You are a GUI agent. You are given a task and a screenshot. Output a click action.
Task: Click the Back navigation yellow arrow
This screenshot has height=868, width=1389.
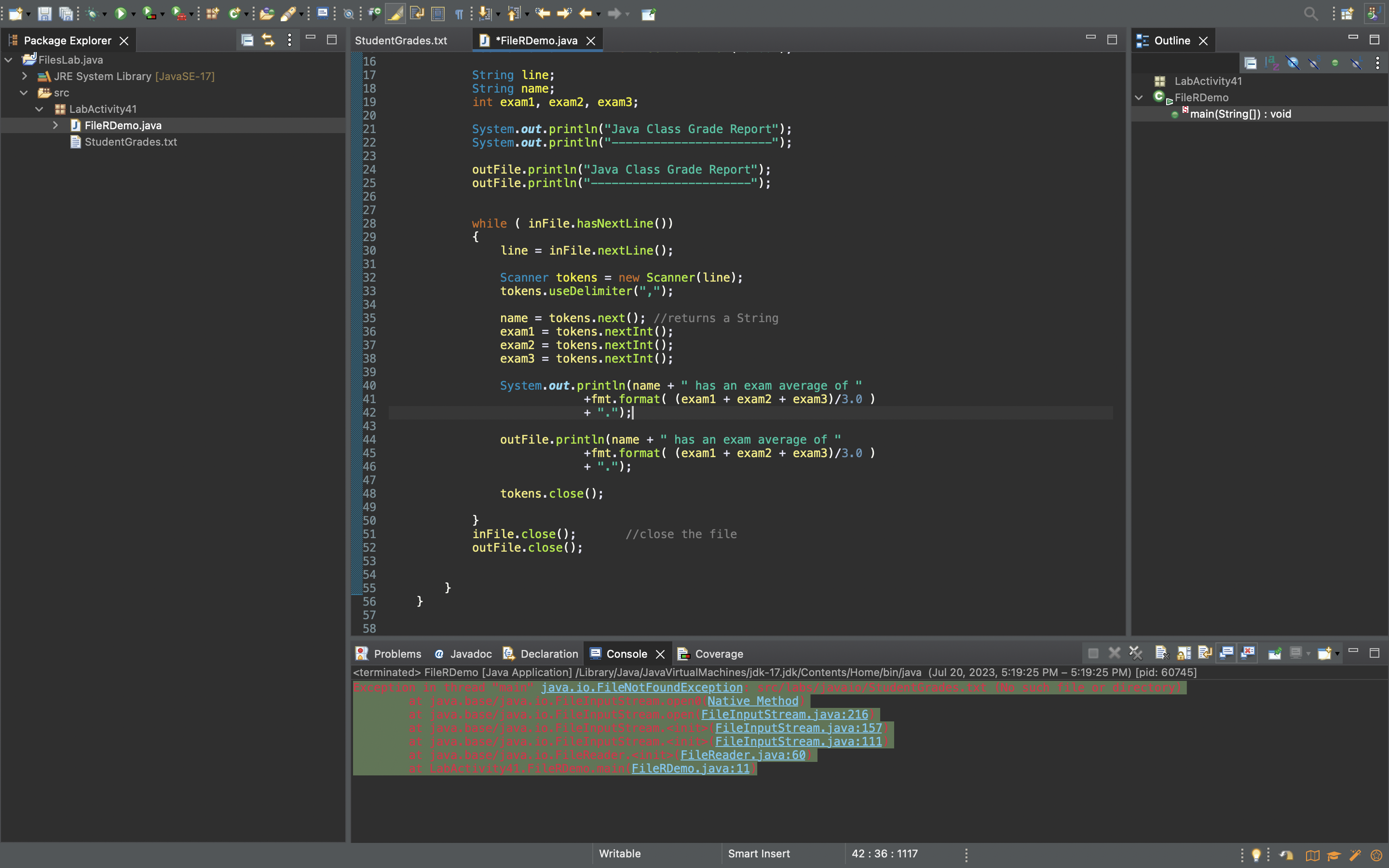pos(585,13)
